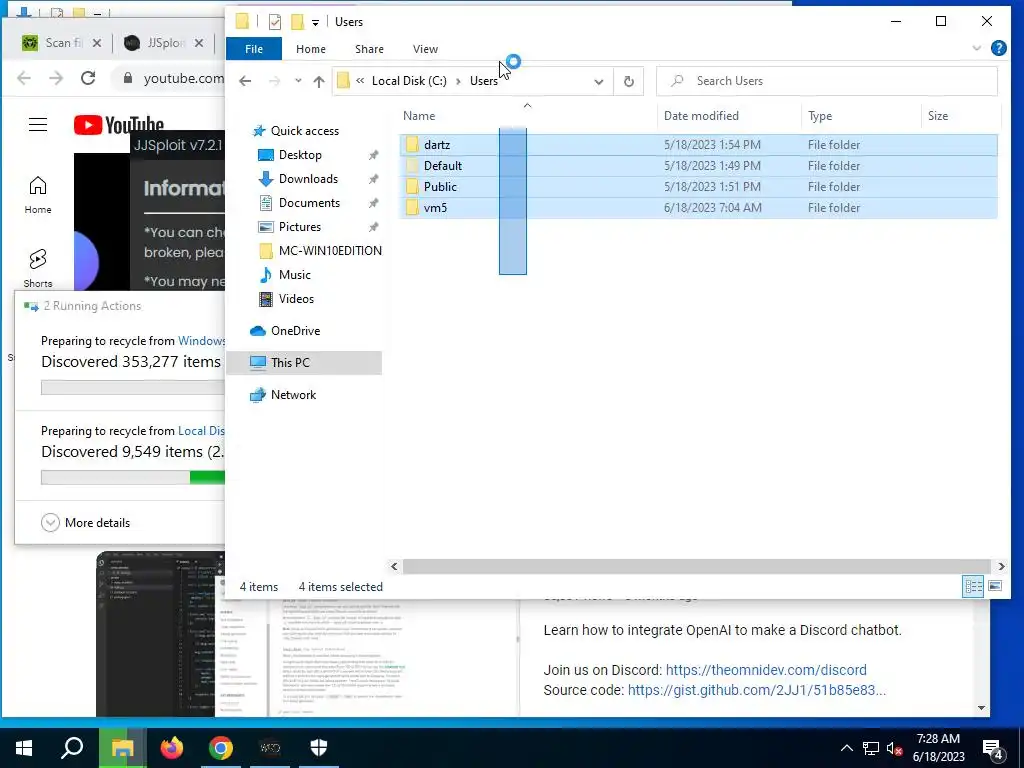
Task: Open Downloads in navigation pane
Action: tap(308, 179)
